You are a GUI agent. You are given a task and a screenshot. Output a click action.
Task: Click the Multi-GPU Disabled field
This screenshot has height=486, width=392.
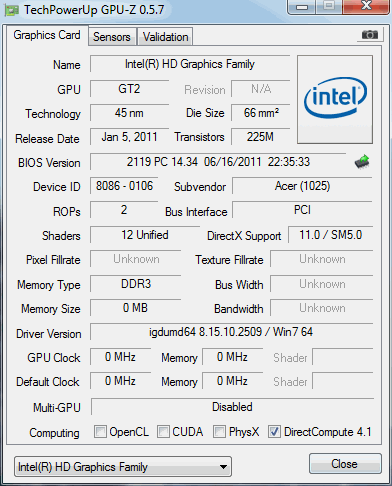(x=232, y=407)
